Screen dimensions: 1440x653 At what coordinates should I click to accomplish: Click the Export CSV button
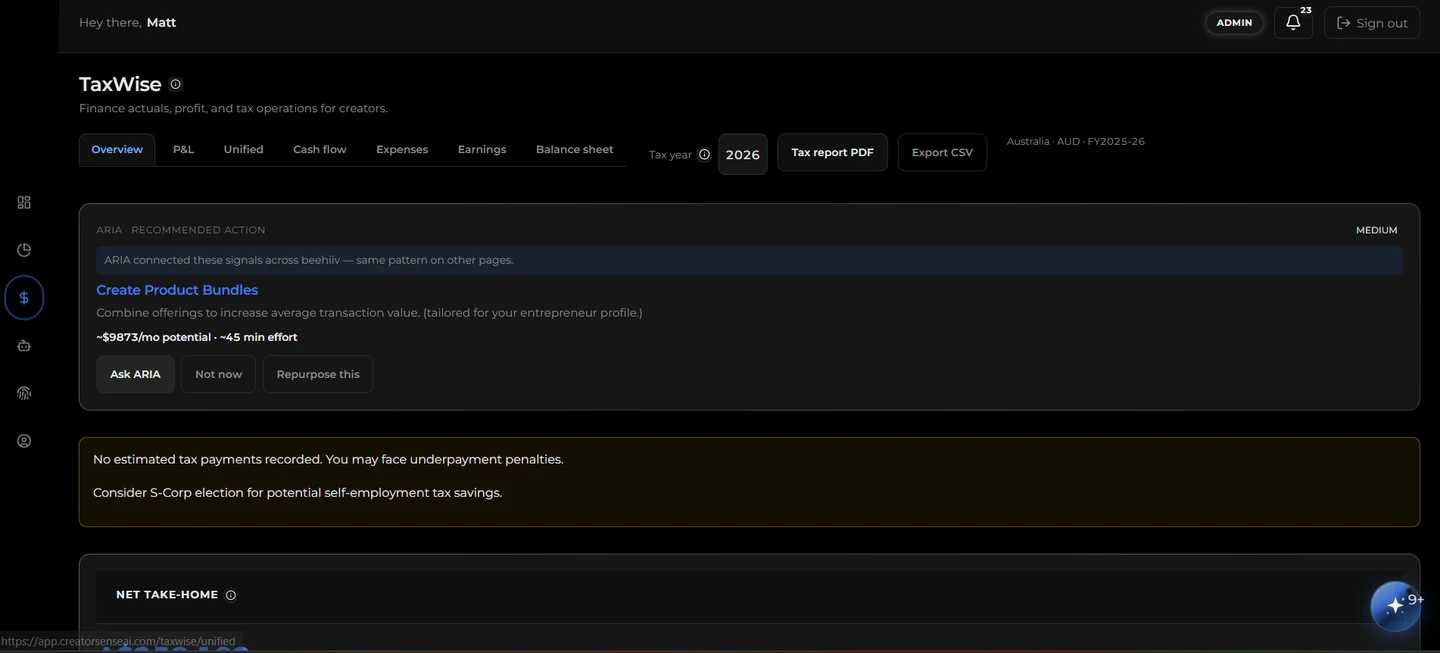942,153
